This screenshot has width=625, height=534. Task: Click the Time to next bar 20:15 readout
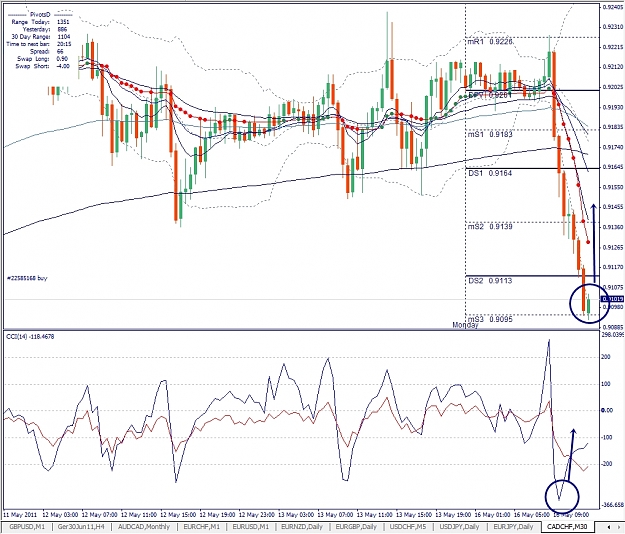point(39,44)
